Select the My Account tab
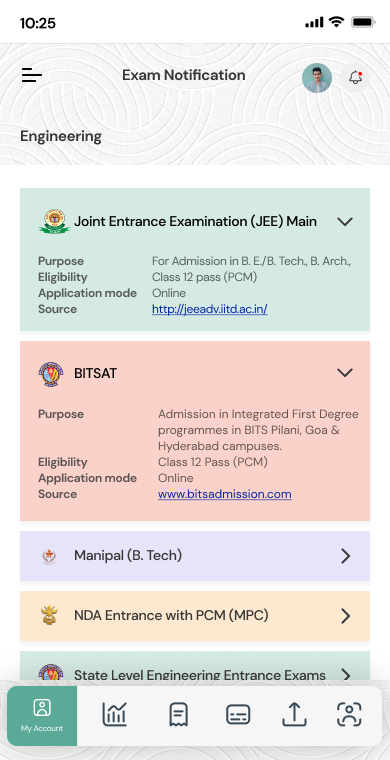The height and width of the screenshot is (760, 390). pos(42,715)
